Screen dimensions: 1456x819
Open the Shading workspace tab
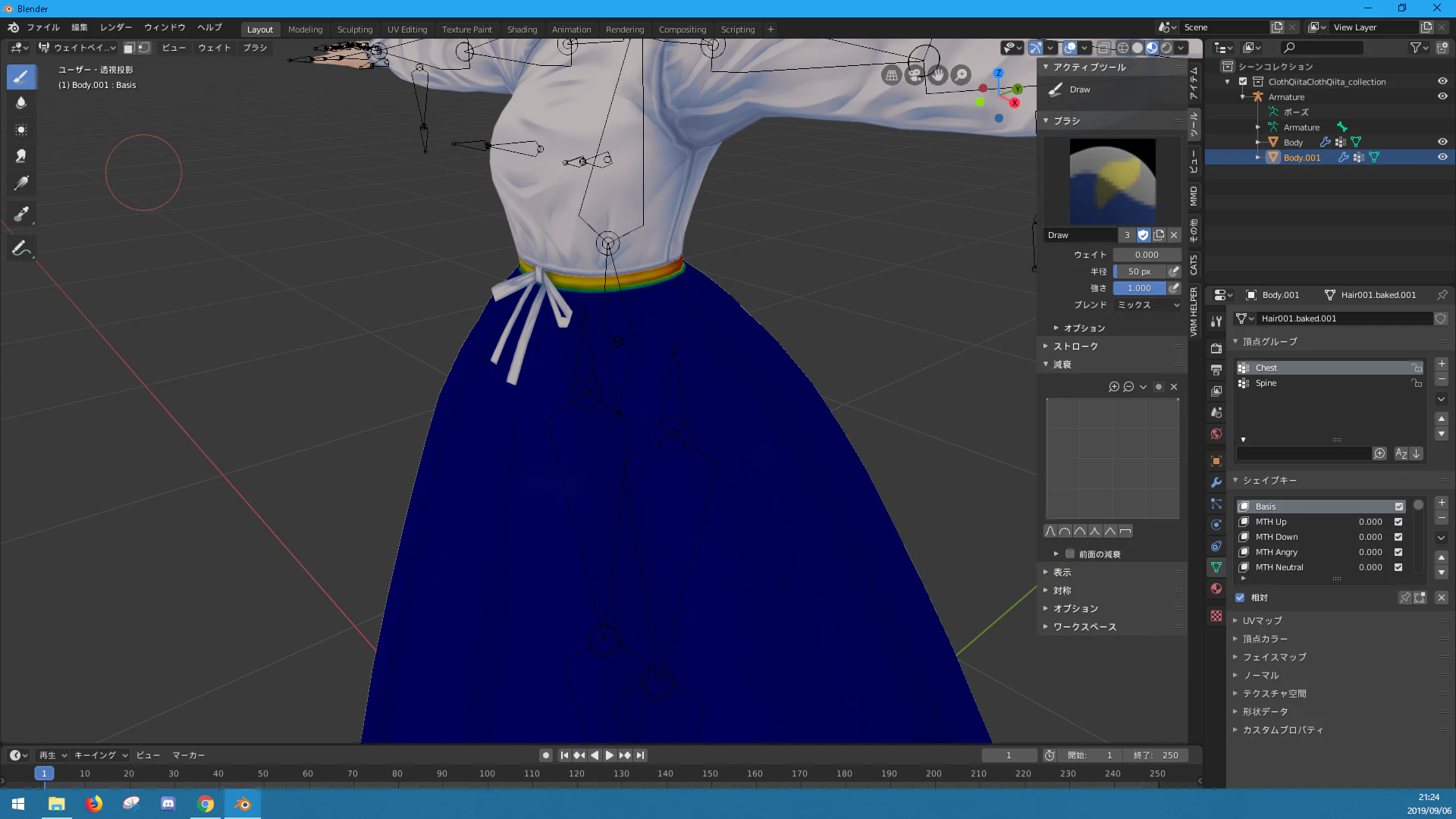coord(522,30)
